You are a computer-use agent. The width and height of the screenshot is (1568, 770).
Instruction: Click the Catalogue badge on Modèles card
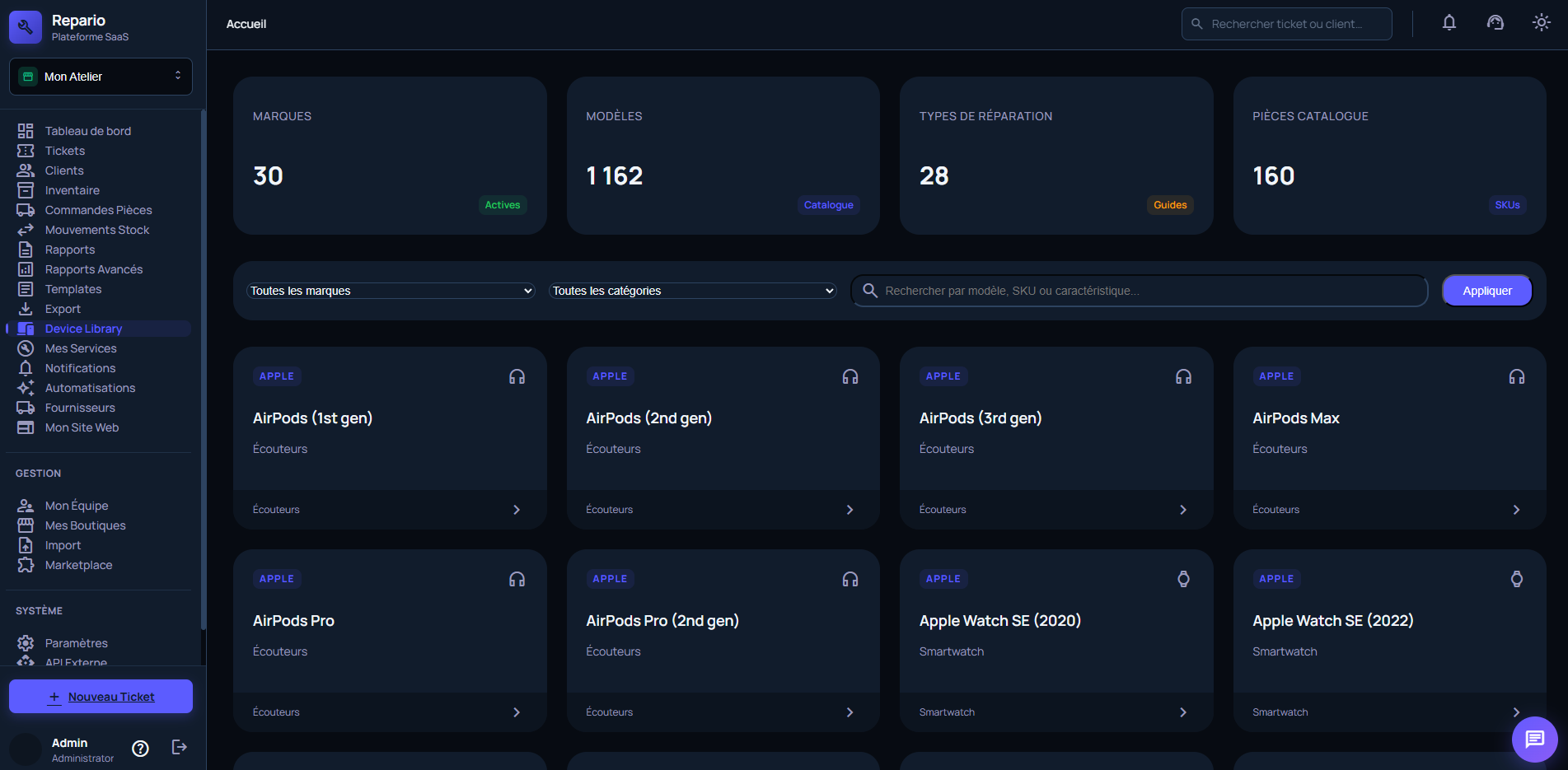point(829,205)
